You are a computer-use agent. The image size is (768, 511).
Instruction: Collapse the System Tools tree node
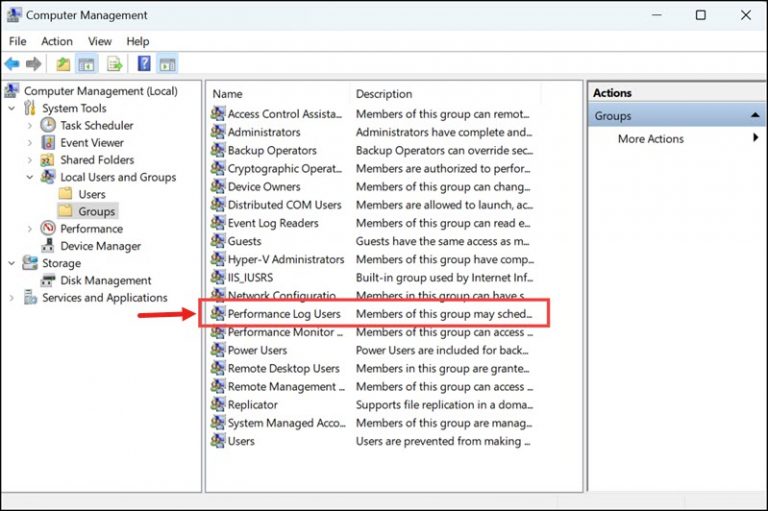coord(12,108)
